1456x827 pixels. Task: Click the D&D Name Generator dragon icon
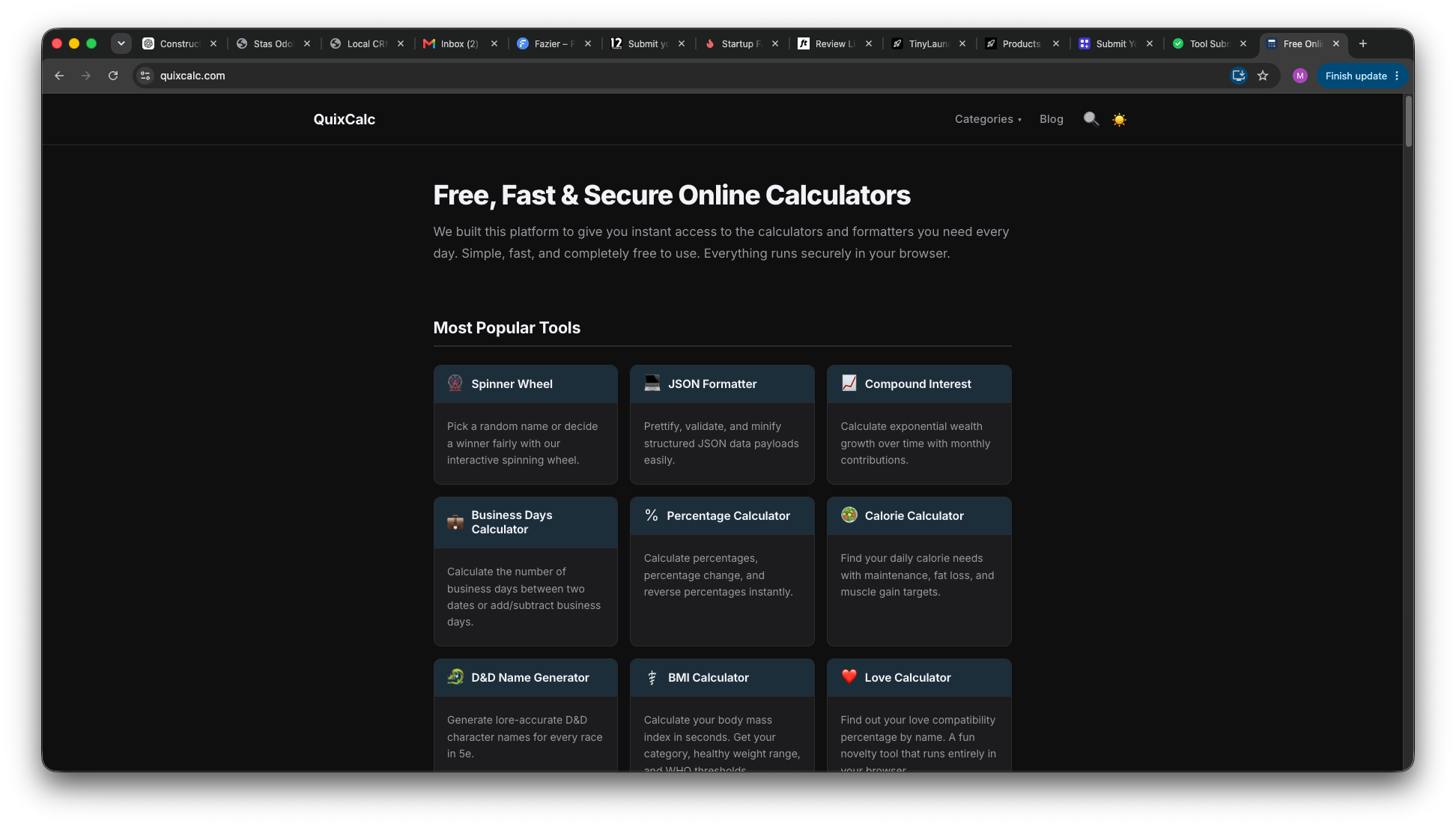point(455,677)
